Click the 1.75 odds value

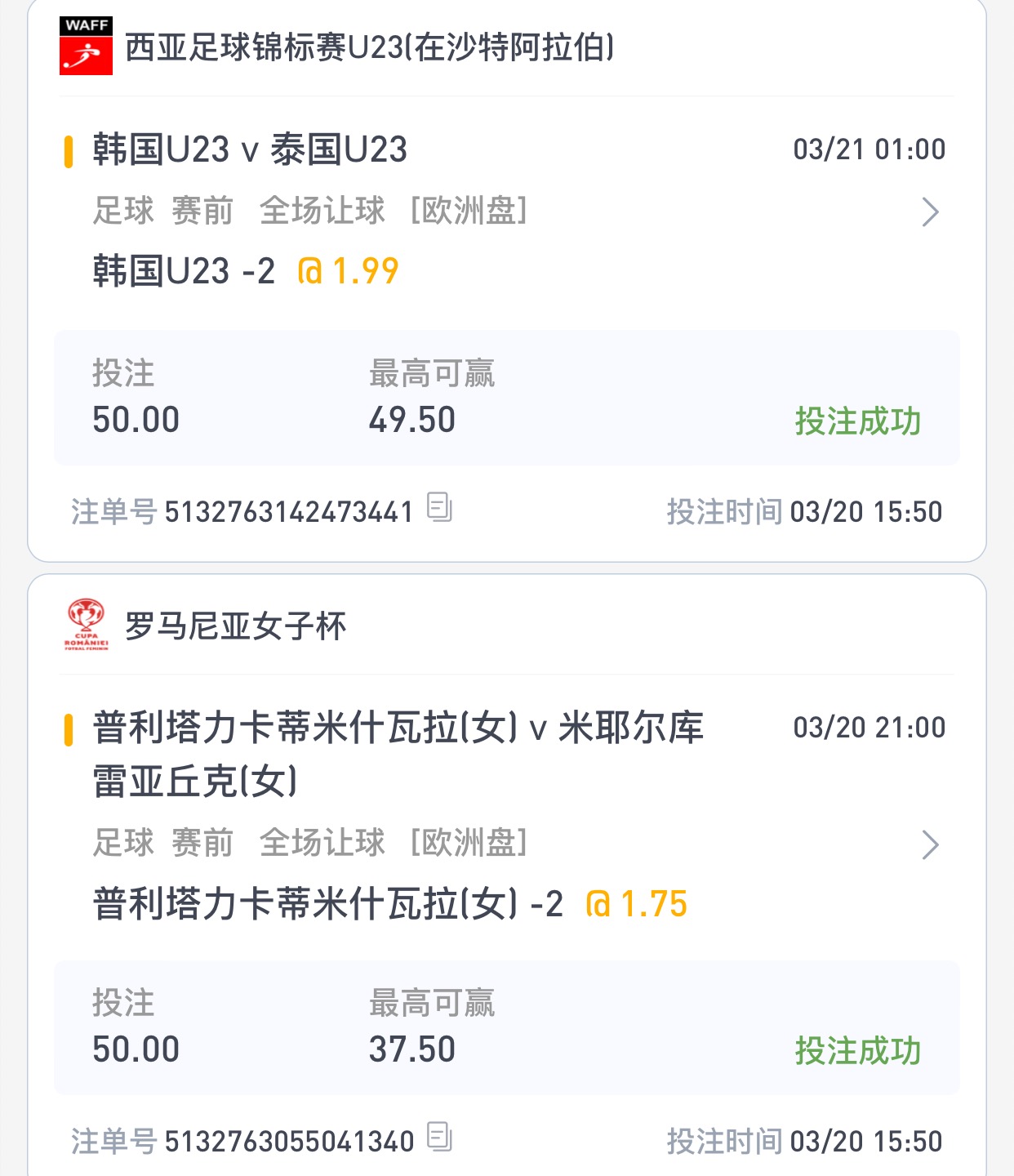click(637, 904)
